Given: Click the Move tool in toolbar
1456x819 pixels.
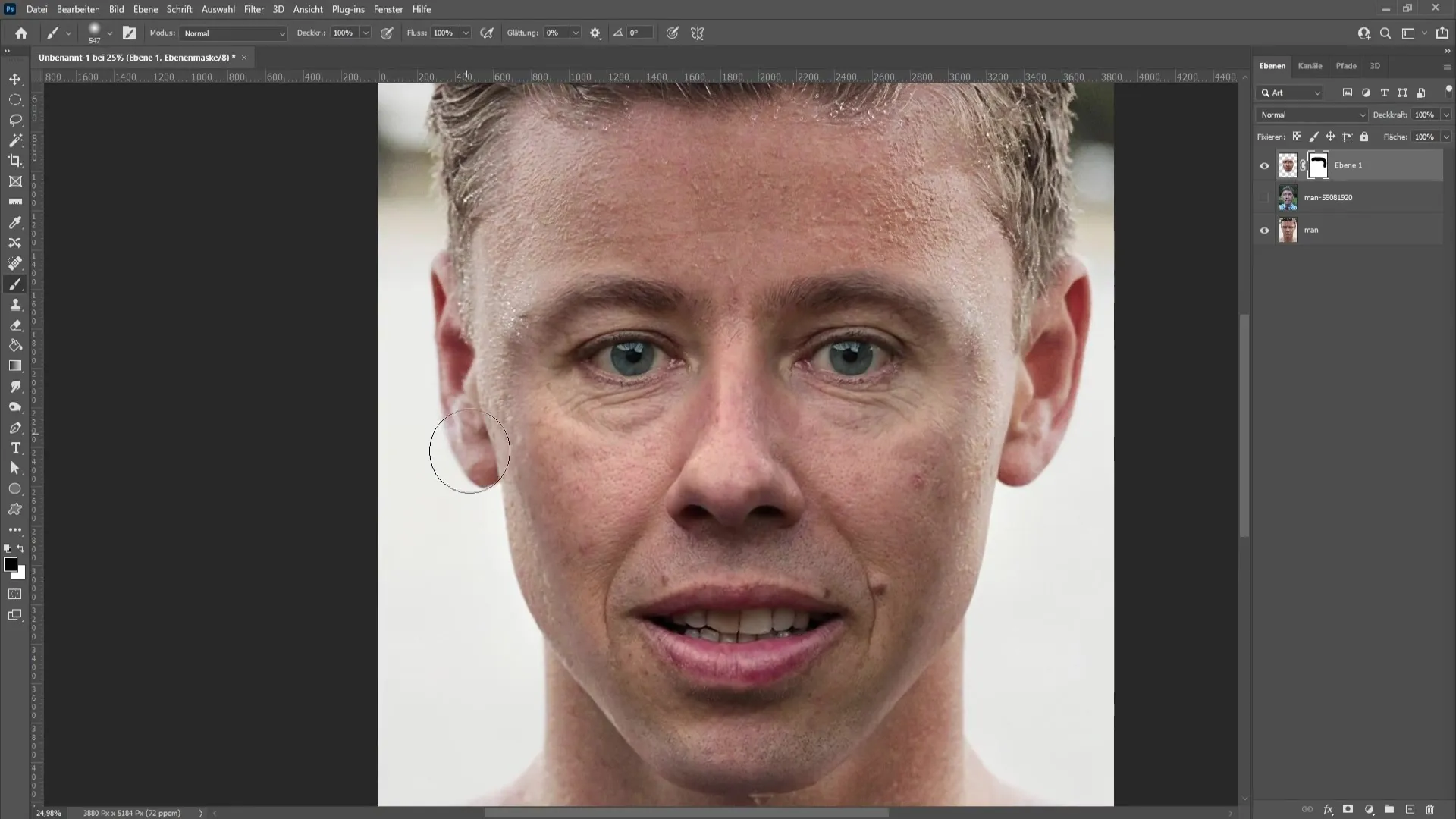Looking at the screenshot, I should 15,78.
